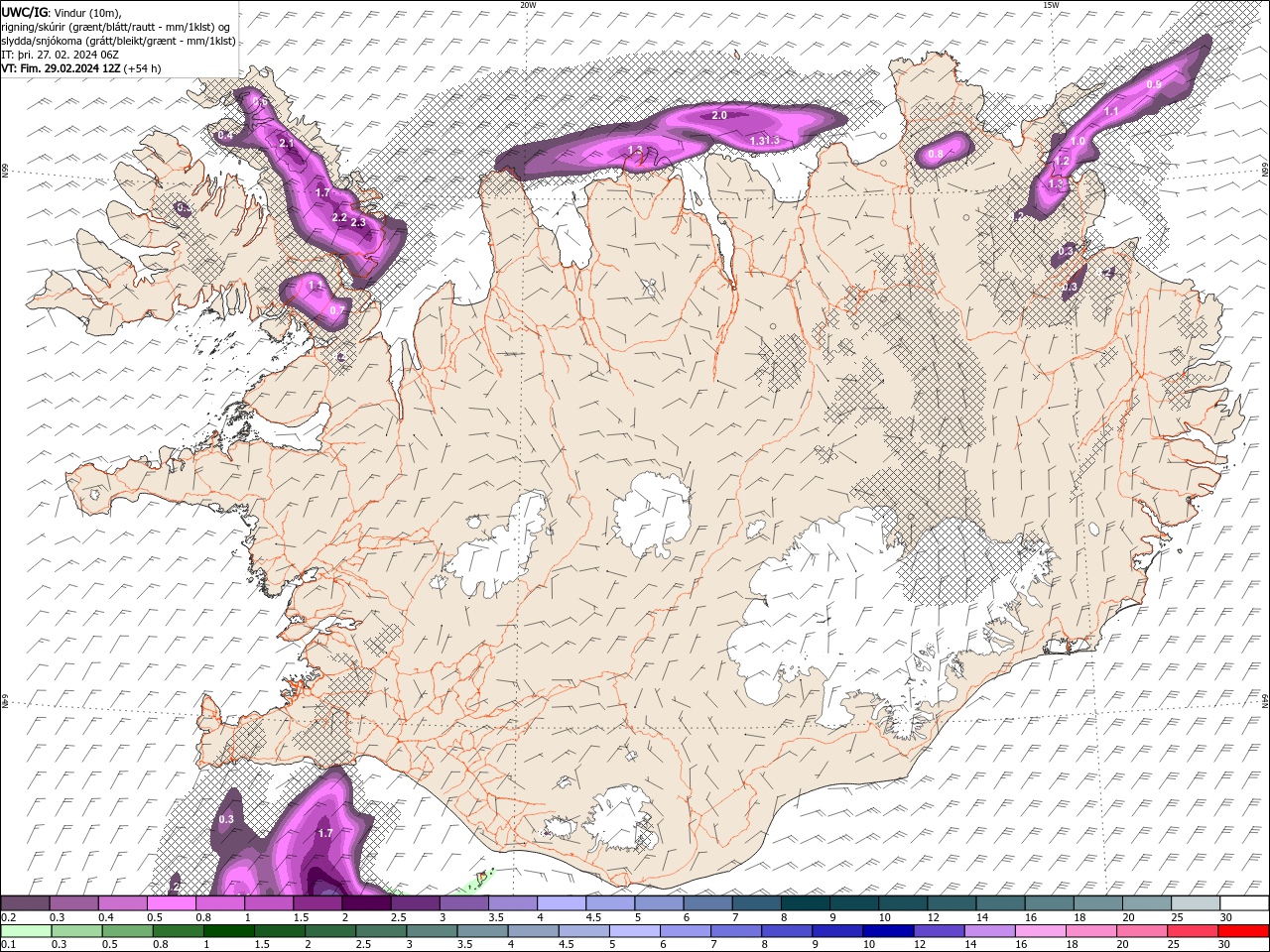
Task: Click the lower legend blue swatch starting at 7
Action: [x=736, y=931]
